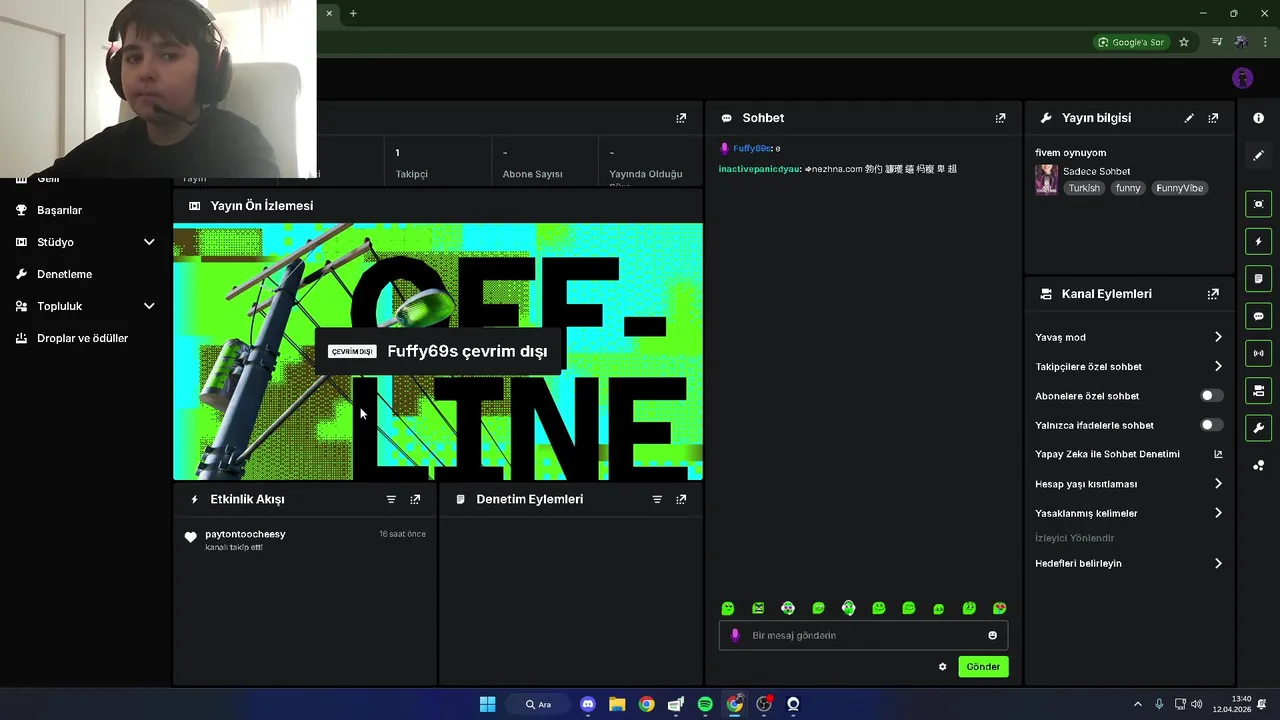Screen dimensions: 1280x720
Task: Open Chrome three-dot browser menu
Action: pos(1265,42)
